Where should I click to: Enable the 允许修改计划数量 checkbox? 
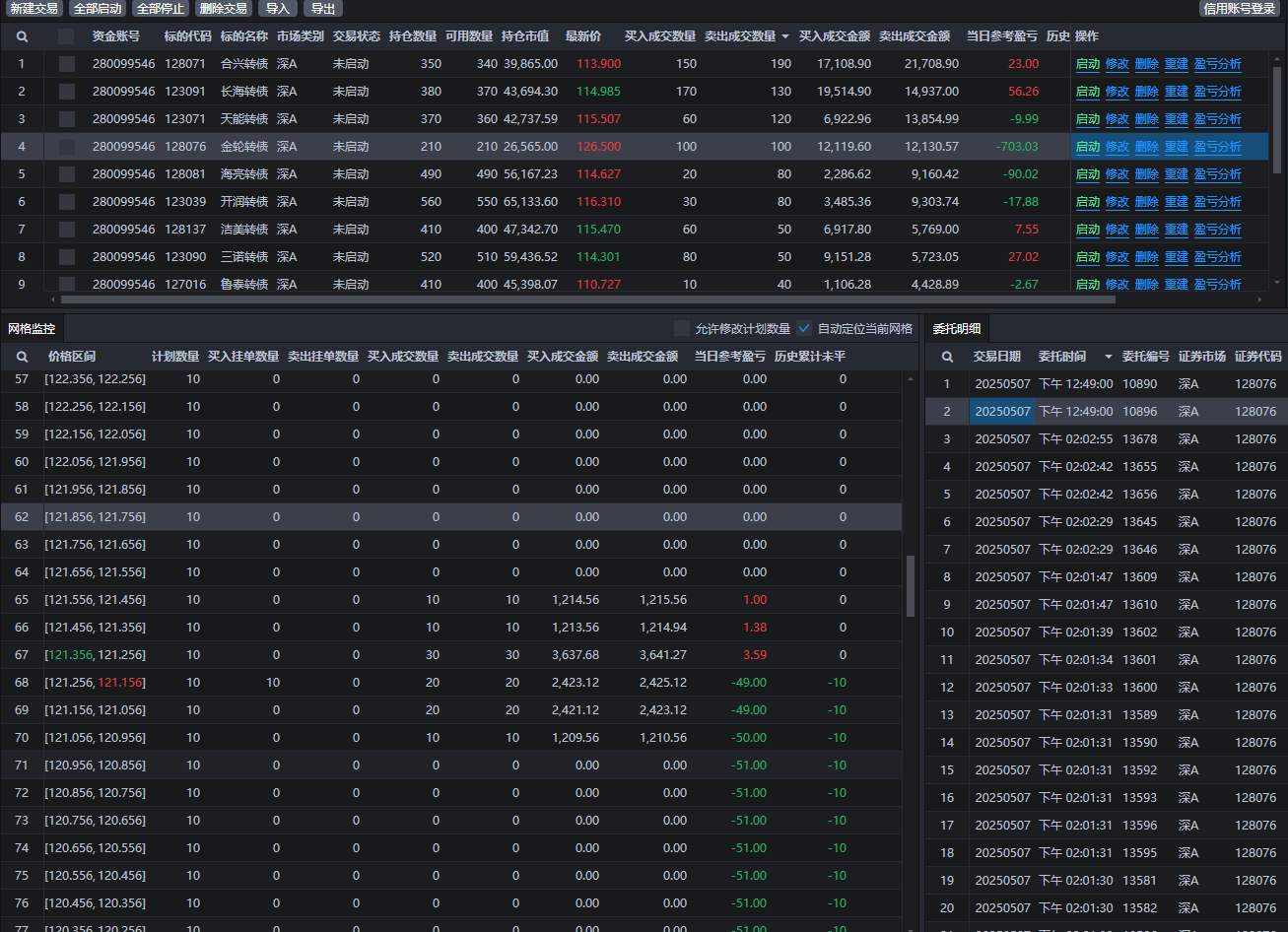coord(681,328)
